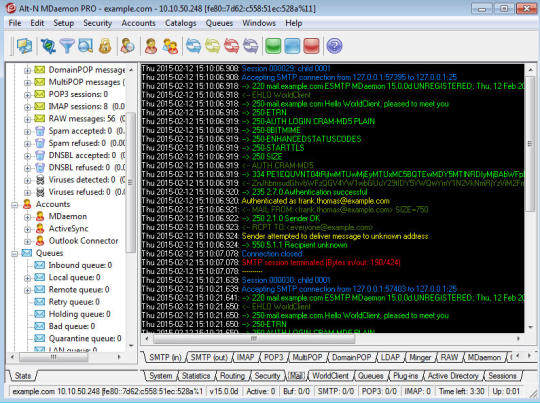The image size is (540, 403).
Task: Click the magnifying glass toolbar icon
Action: coord(86,46)
